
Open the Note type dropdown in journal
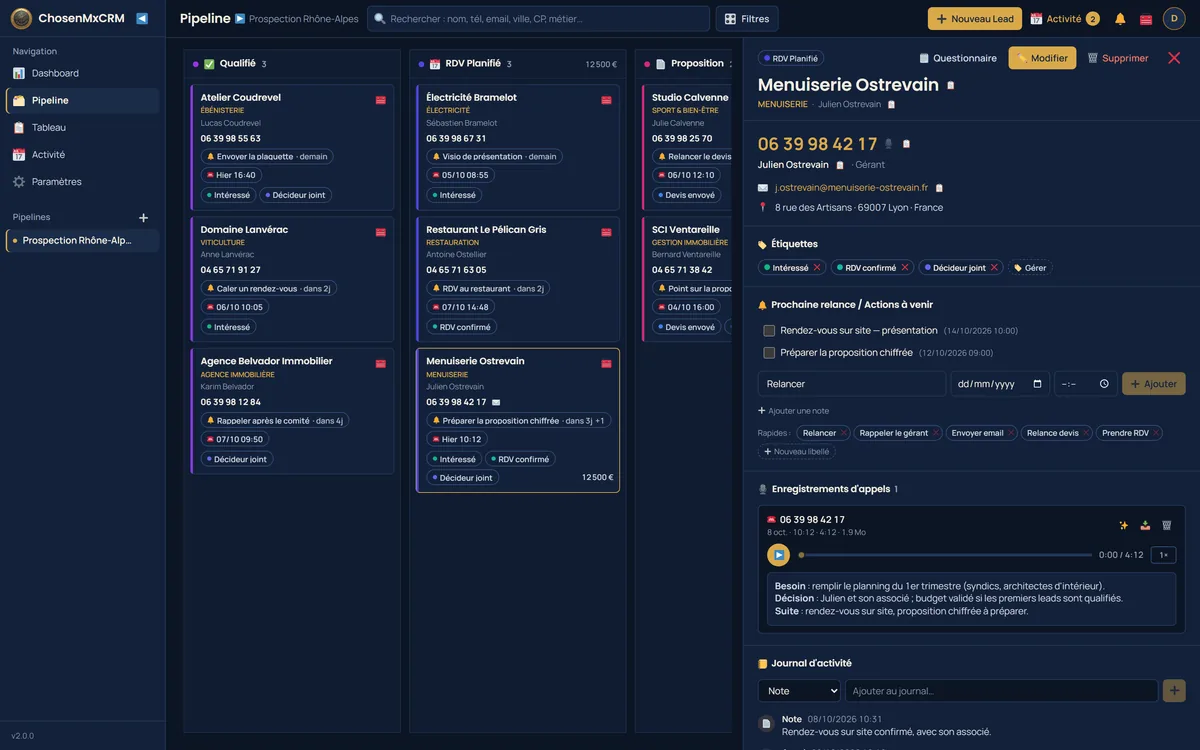point(799,691)
